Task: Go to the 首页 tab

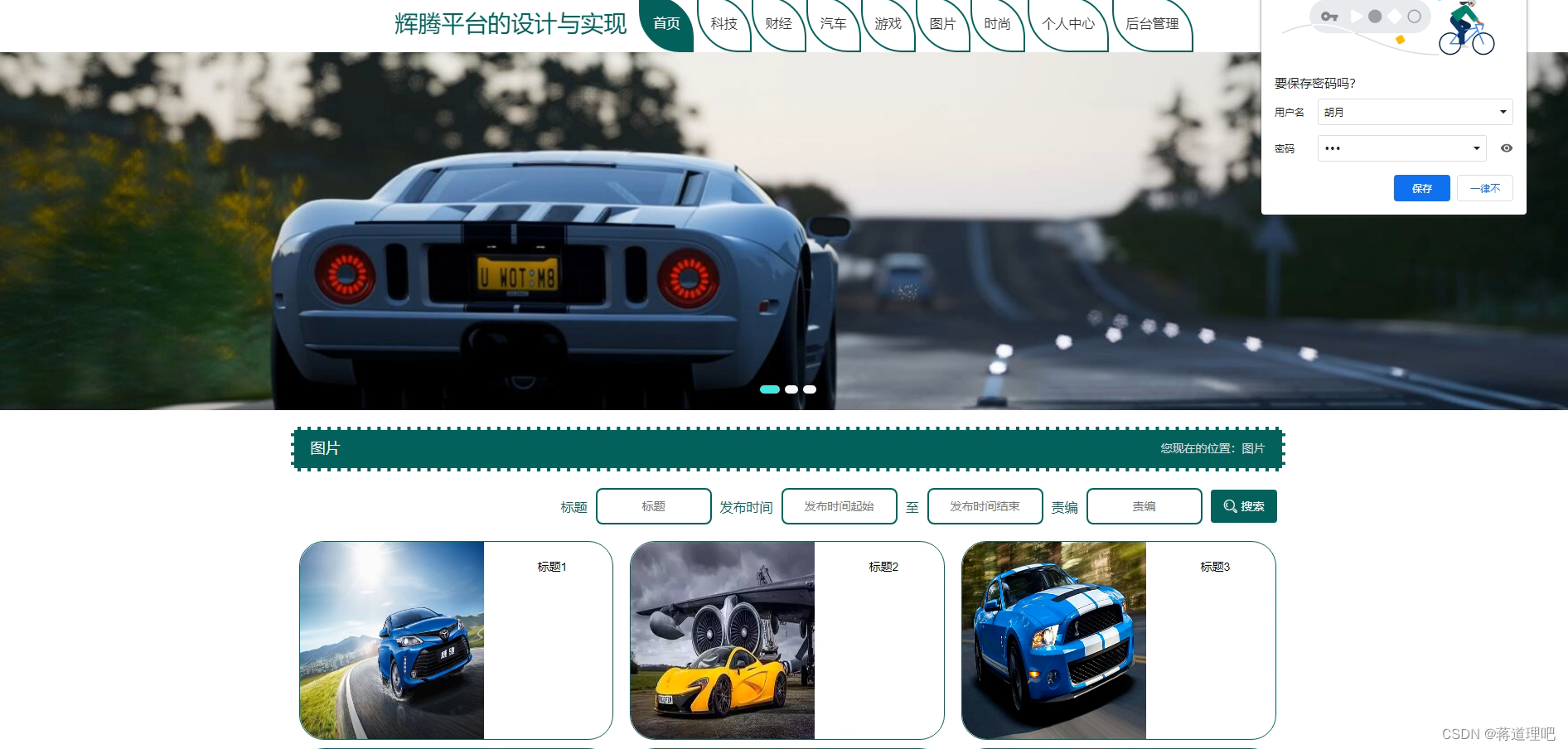Action: [x=667, y=24]
